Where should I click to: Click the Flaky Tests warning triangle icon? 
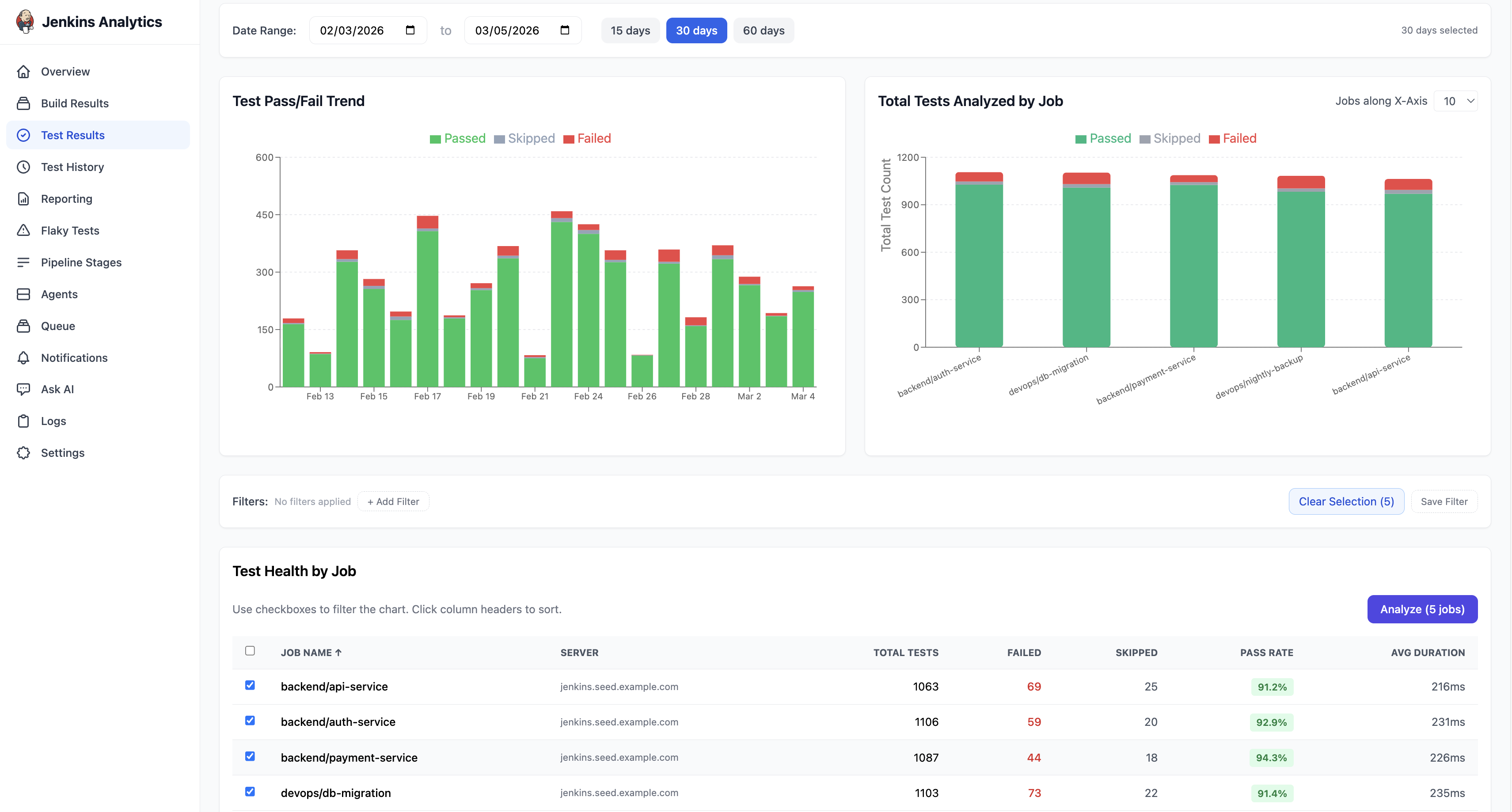click(23, 231)
